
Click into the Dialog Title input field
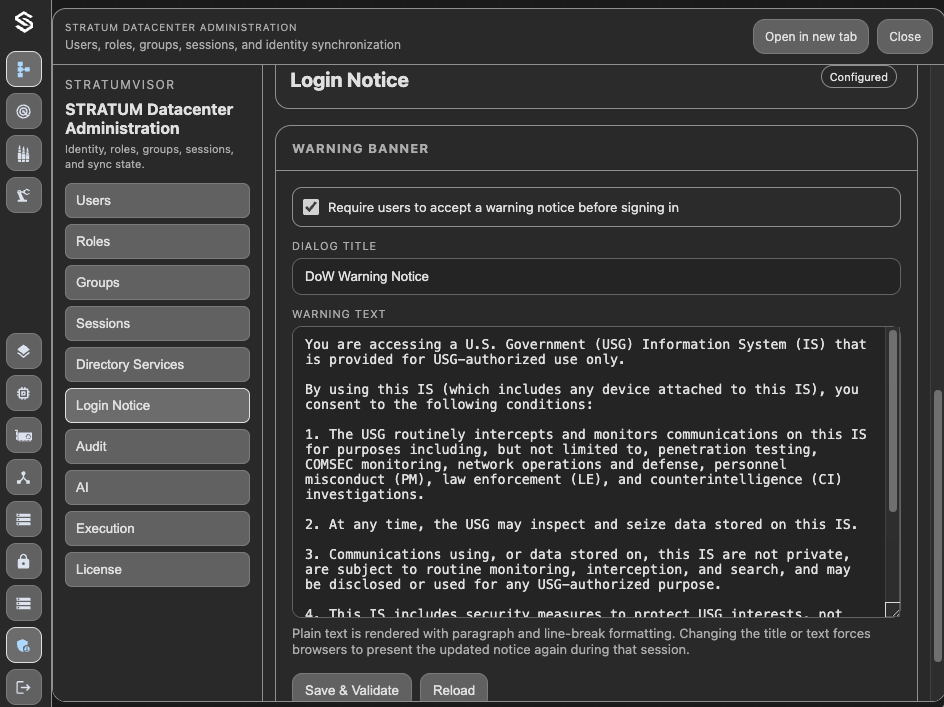tap(596, 276)
